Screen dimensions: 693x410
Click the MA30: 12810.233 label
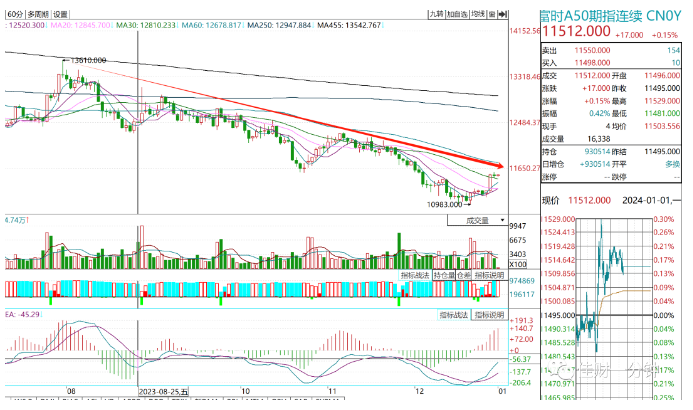click(x=146, y=25)
